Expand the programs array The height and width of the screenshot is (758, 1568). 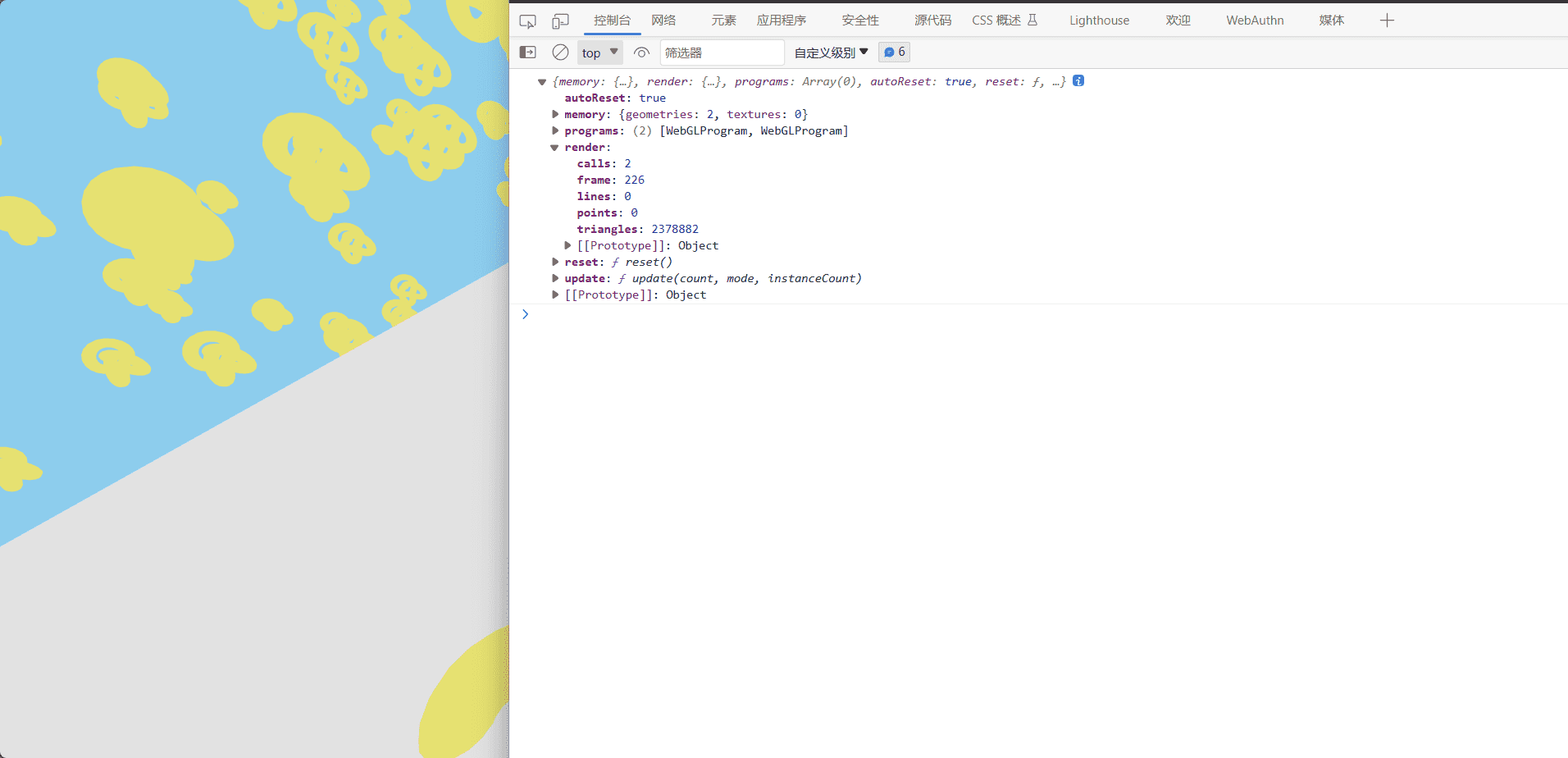(555, 130)
